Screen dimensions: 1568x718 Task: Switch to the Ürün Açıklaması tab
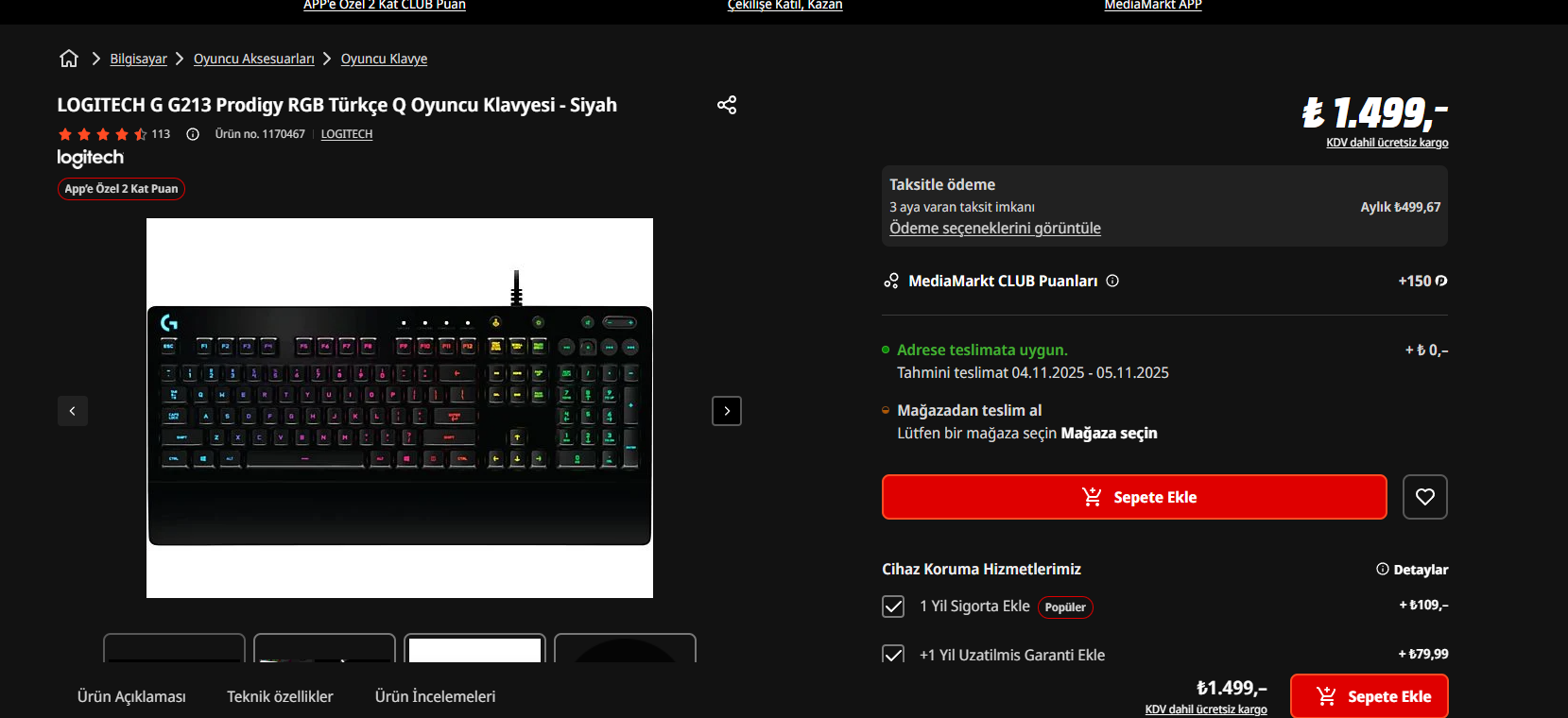[131, 696]
